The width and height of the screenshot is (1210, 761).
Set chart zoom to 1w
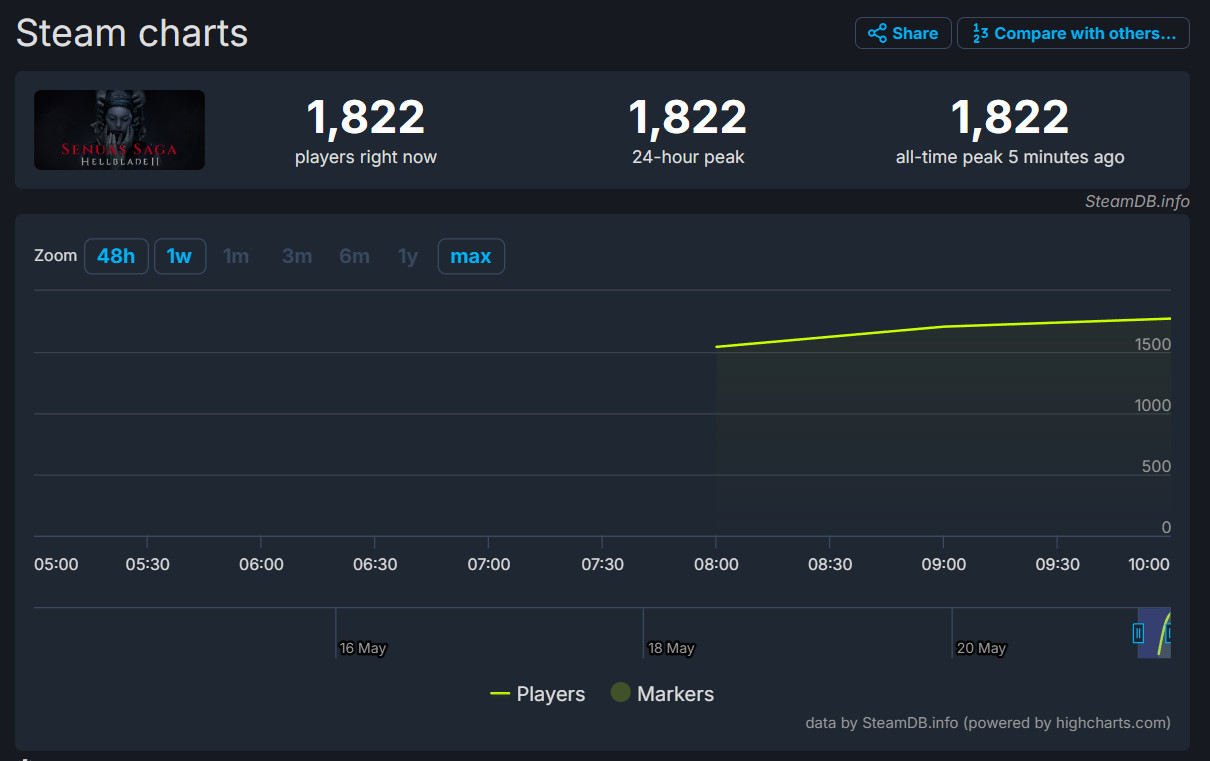click(180, 256)
